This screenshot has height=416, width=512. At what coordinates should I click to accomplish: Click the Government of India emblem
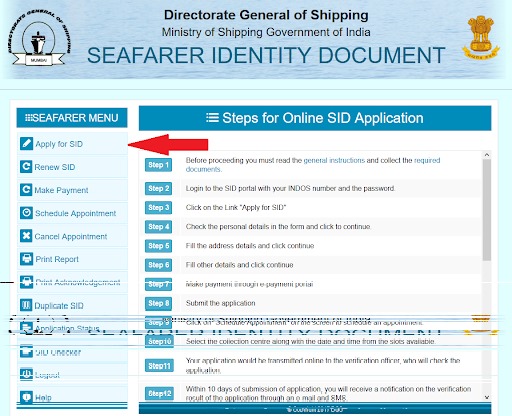tap(480, 37)
